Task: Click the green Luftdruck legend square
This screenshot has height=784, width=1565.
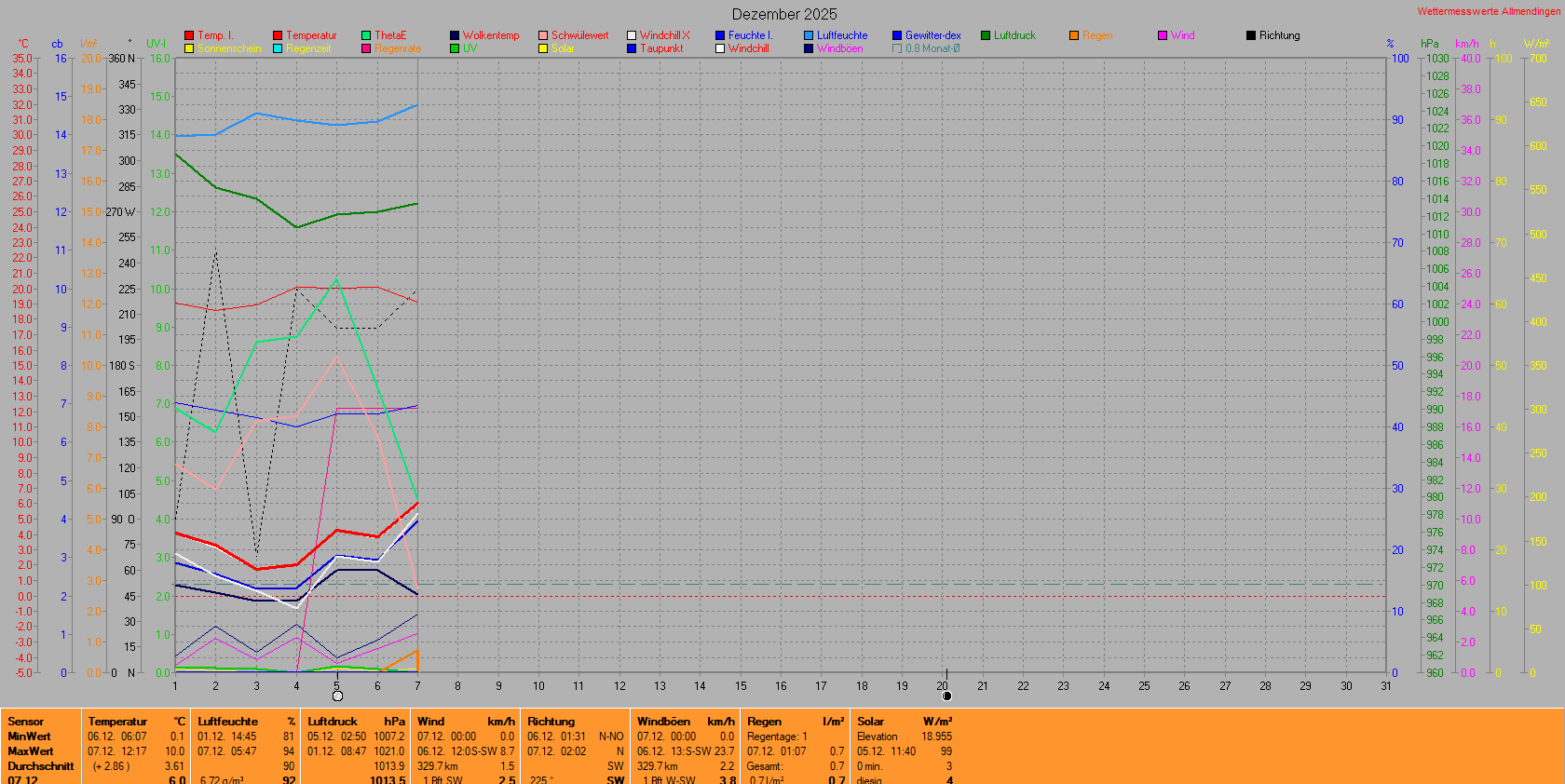Action: click(986, 35)
